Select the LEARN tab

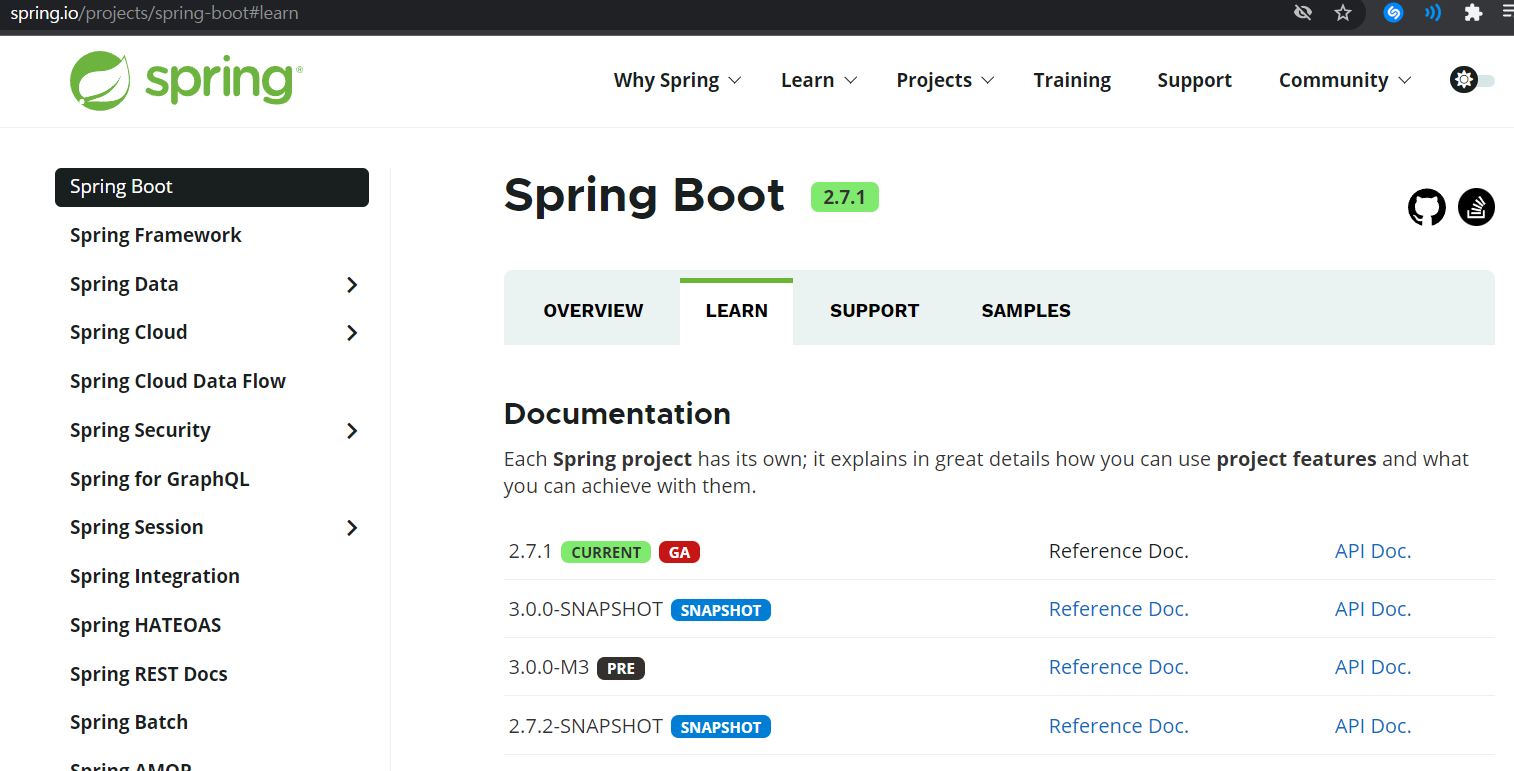tap(736, 311)
